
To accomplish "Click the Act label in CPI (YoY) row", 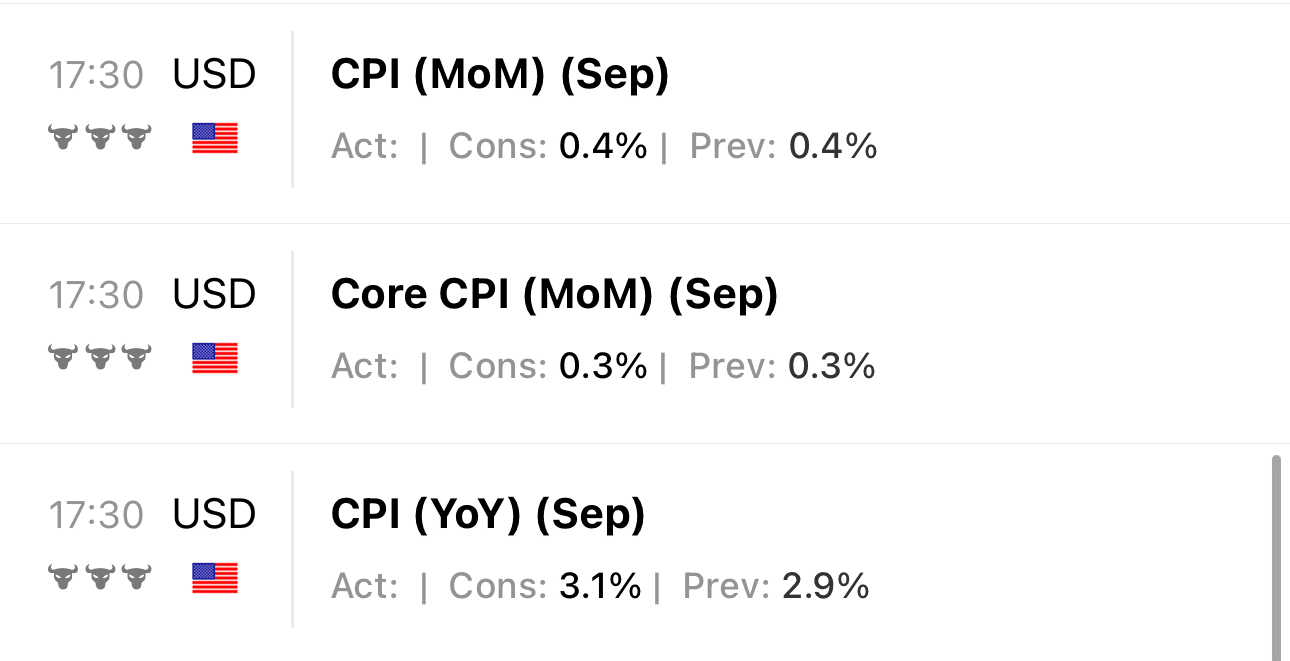I will (x=364, y=587).
